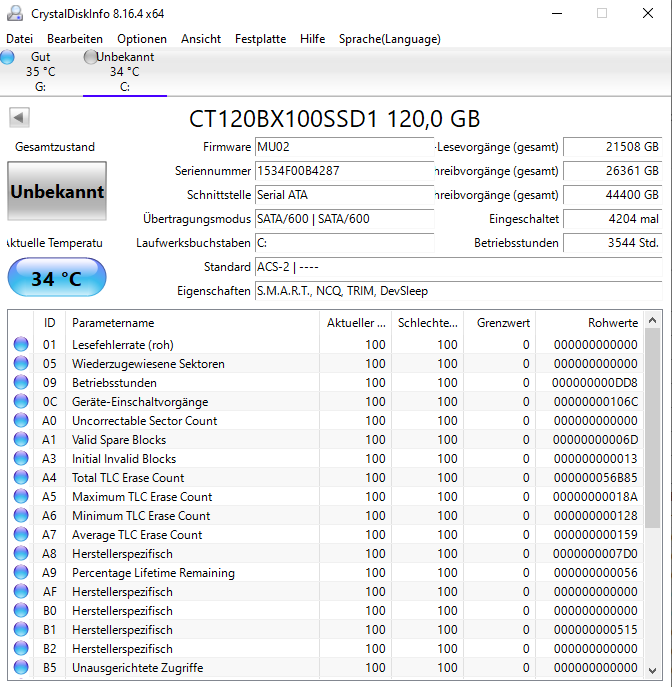
Task: Click status orb for Uncorrectable Sector Count
Action: point(21,421)
